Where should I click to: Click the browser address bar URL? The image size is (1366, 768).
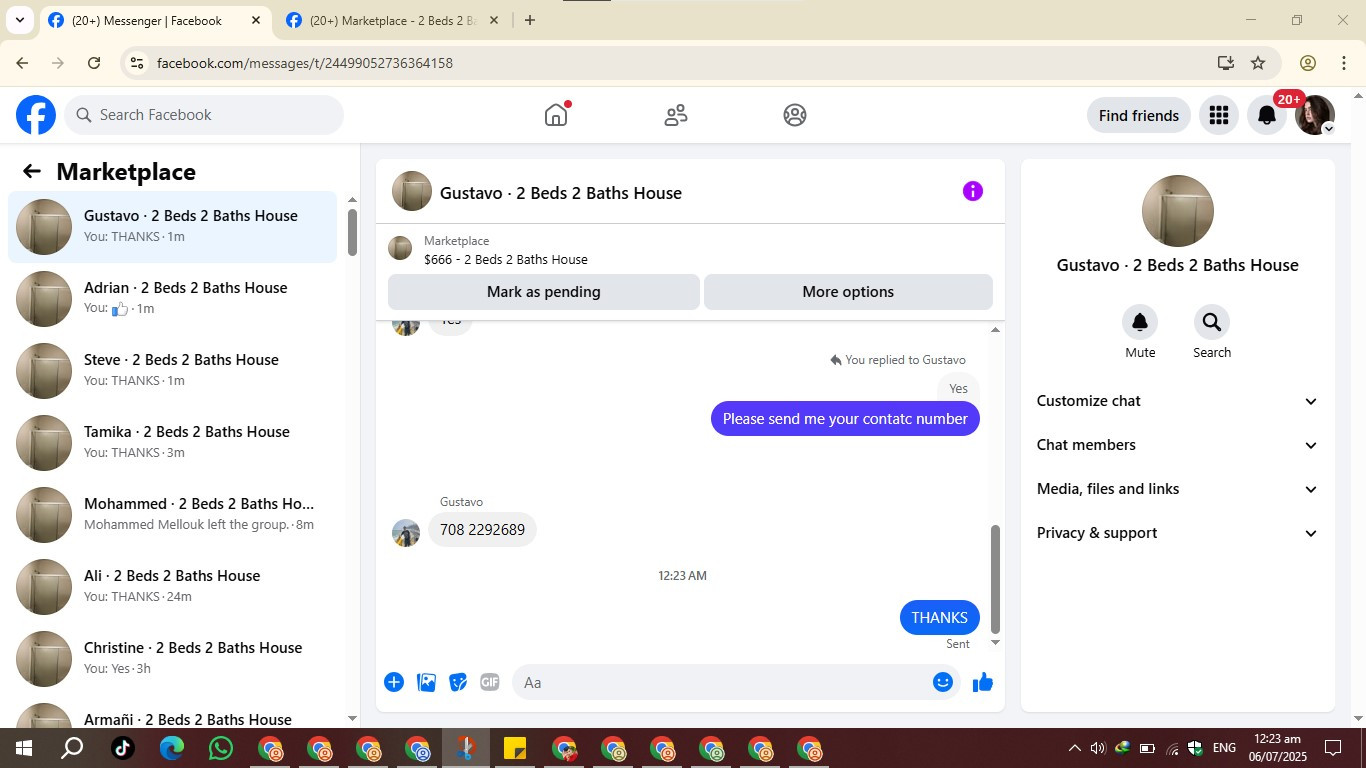point(305,63)
